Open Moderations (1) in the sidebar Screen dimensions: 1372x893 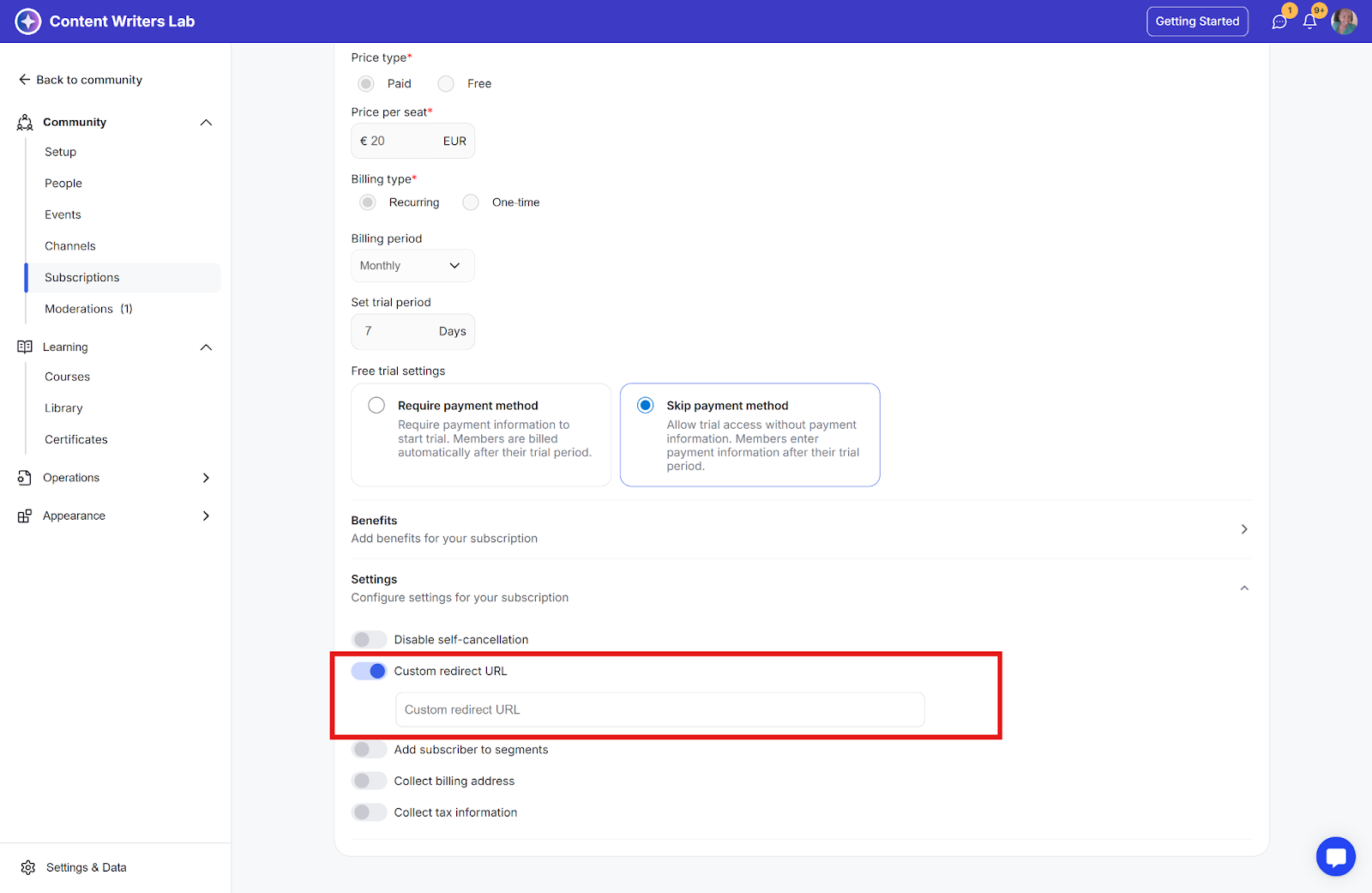[89, 309]
